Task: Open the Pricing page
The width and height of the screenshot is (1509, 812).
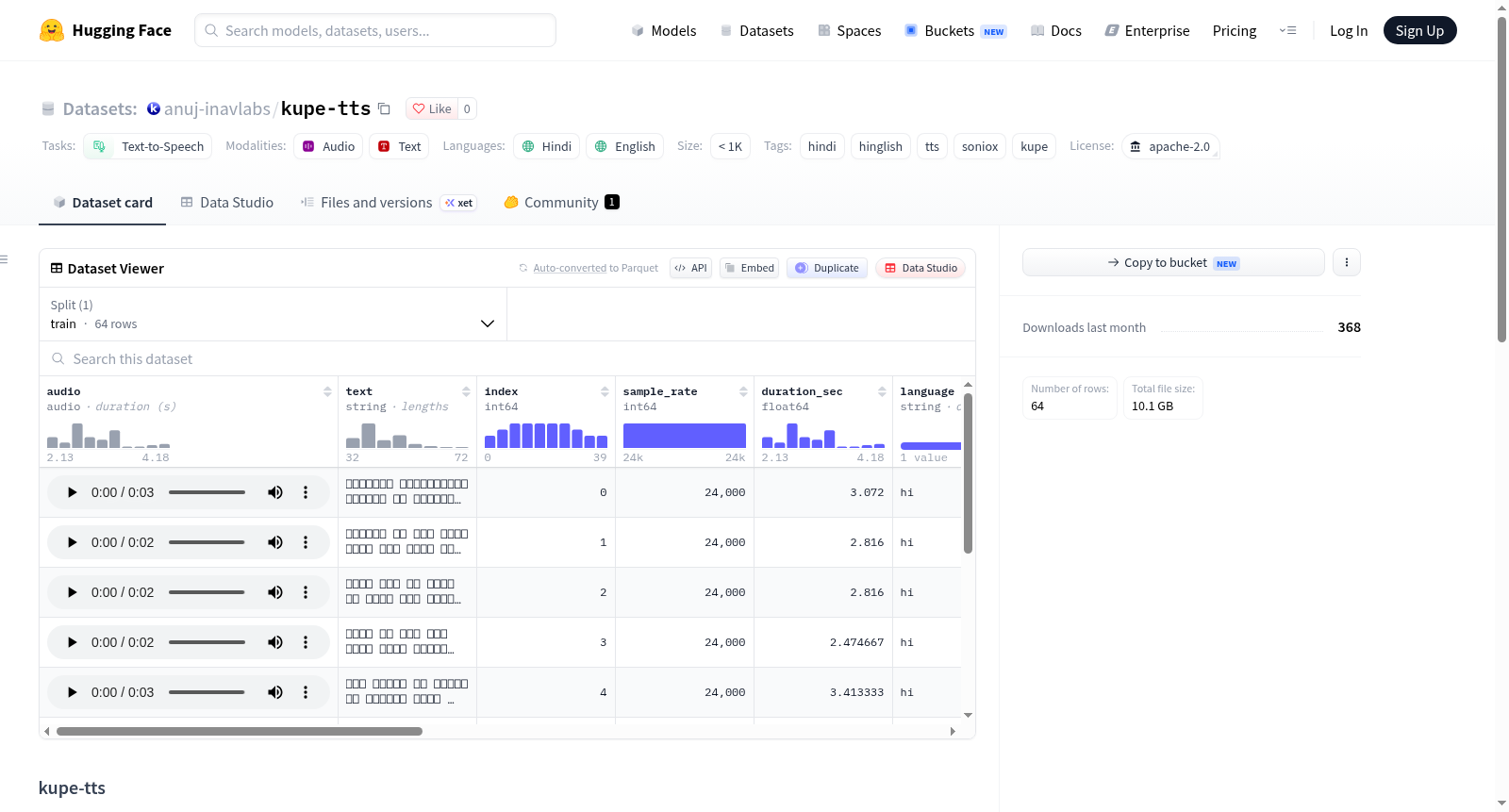Action: point(1235,31)
